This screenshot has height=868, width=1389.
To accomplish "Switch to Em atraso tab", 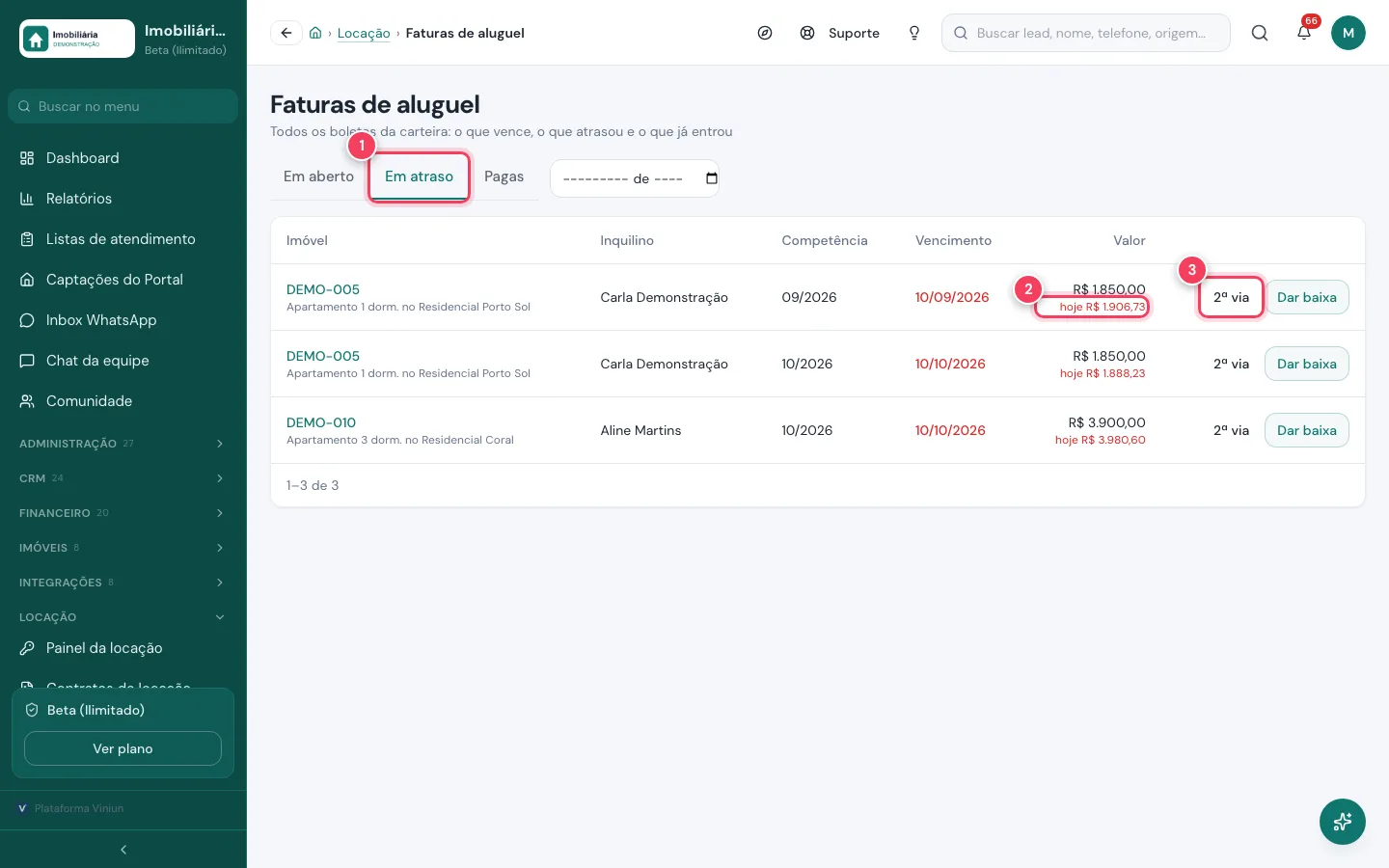I will coord(419,176).
